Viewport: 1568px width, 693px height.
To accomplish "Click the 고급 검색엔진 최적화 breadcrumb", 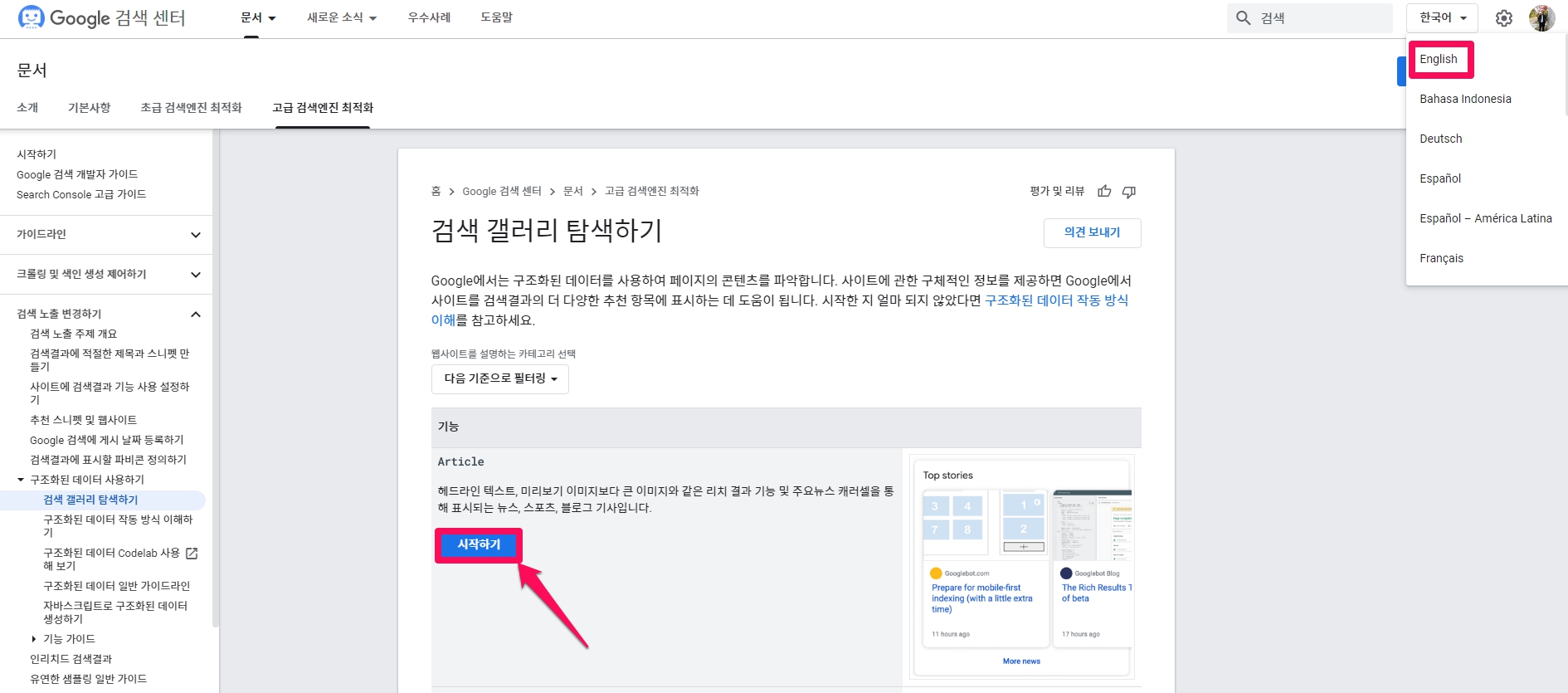I will point(651,192).
